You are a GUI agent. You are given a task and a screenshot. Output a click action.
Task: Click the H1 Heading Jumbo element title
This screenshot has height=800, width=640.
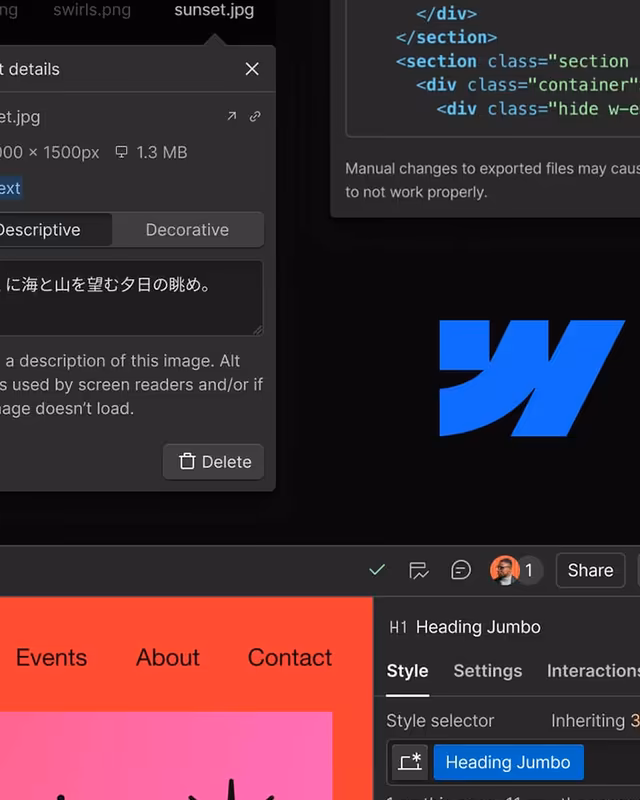(465, 627)
